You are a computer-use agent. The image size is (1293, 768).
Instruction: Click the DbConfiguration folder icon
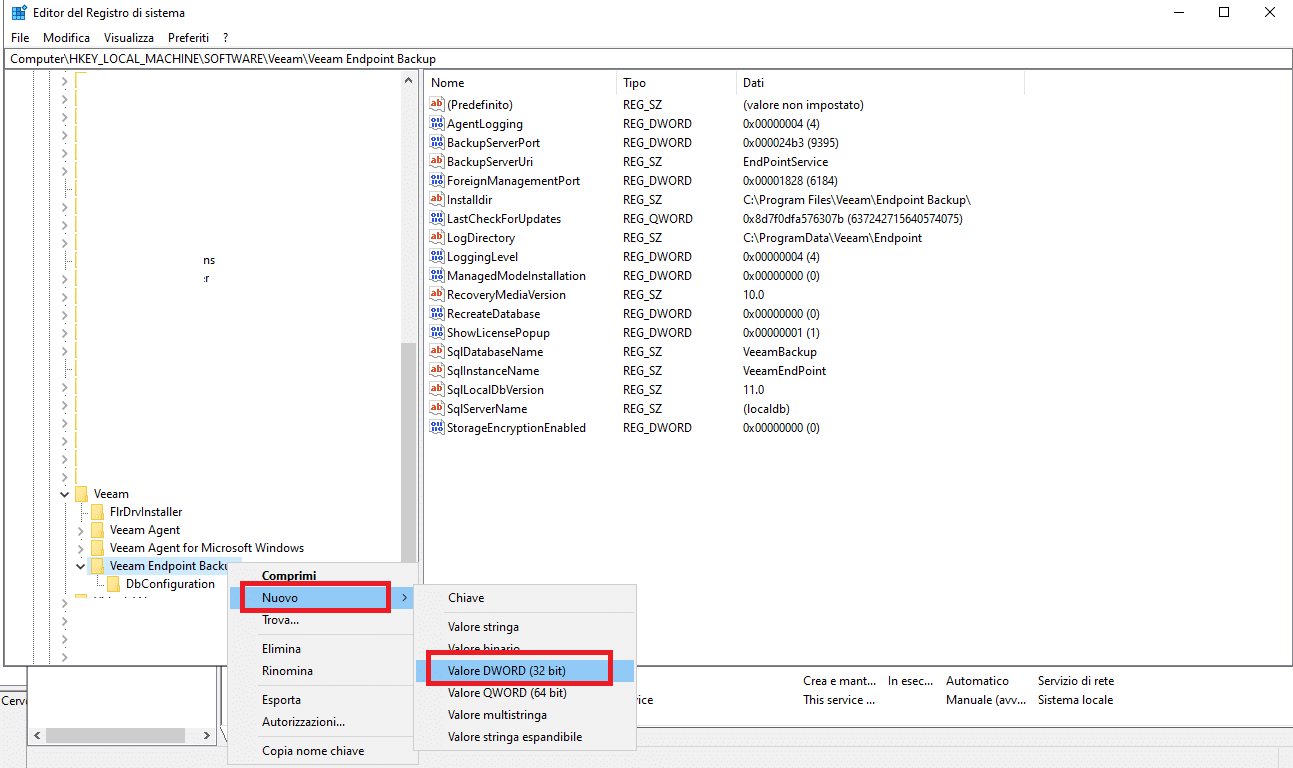pos(113,584)
